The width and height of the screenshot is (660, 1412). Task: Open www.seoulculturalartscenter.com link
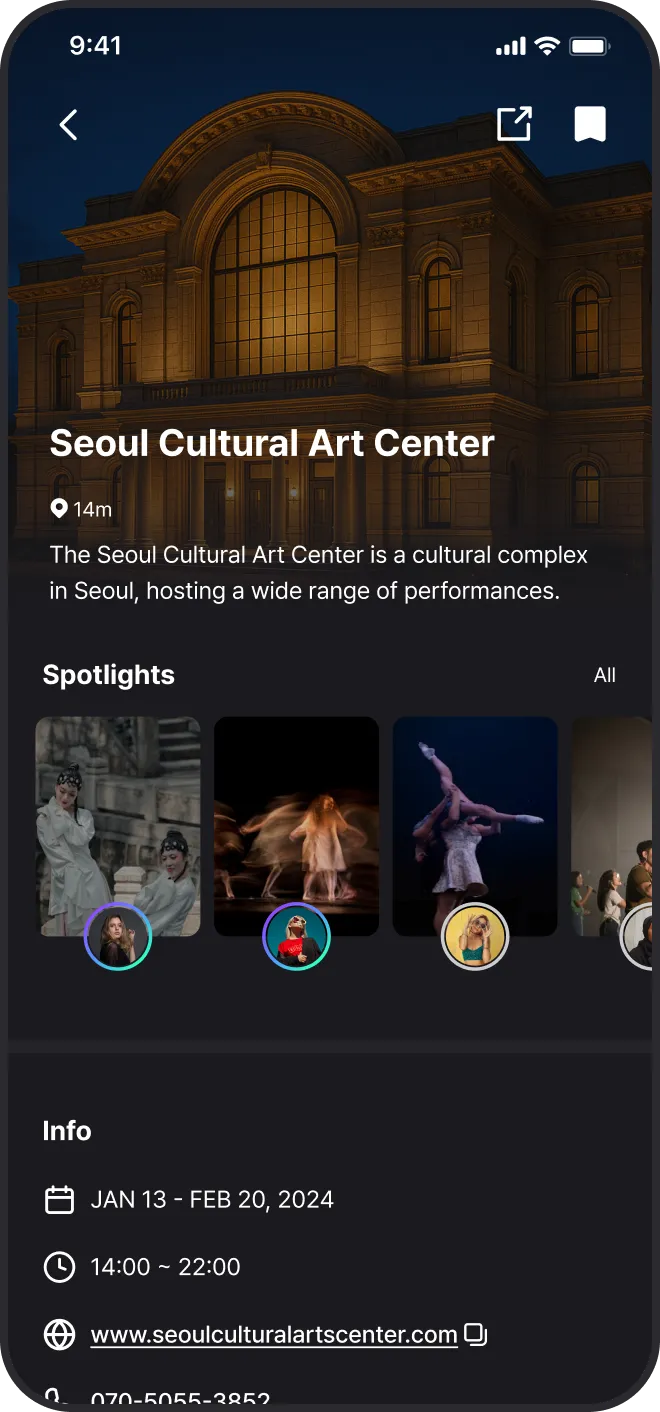click(273, 1335)
